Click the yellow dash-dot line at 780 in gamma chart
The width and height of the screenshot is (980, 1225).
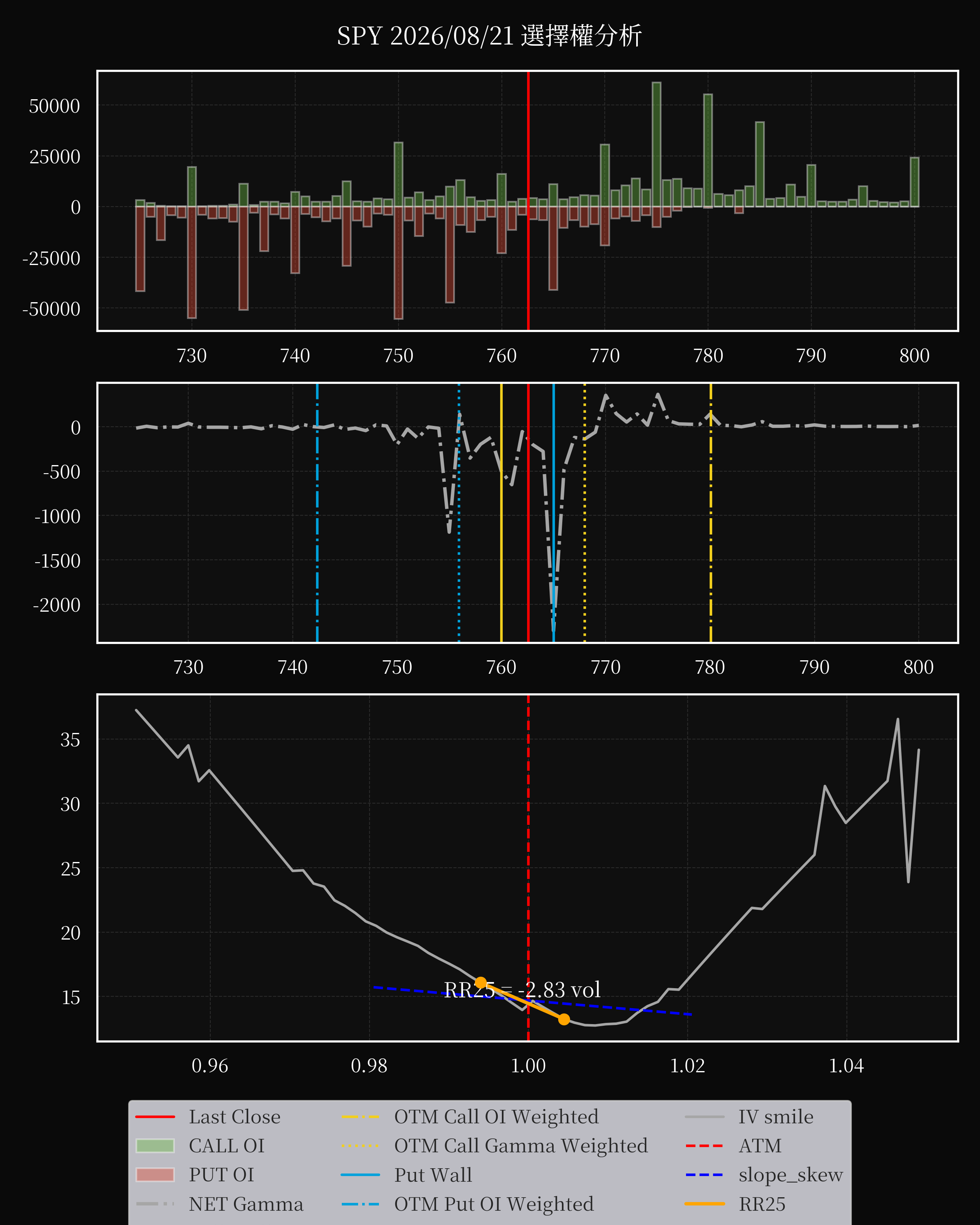click(711, 513)
